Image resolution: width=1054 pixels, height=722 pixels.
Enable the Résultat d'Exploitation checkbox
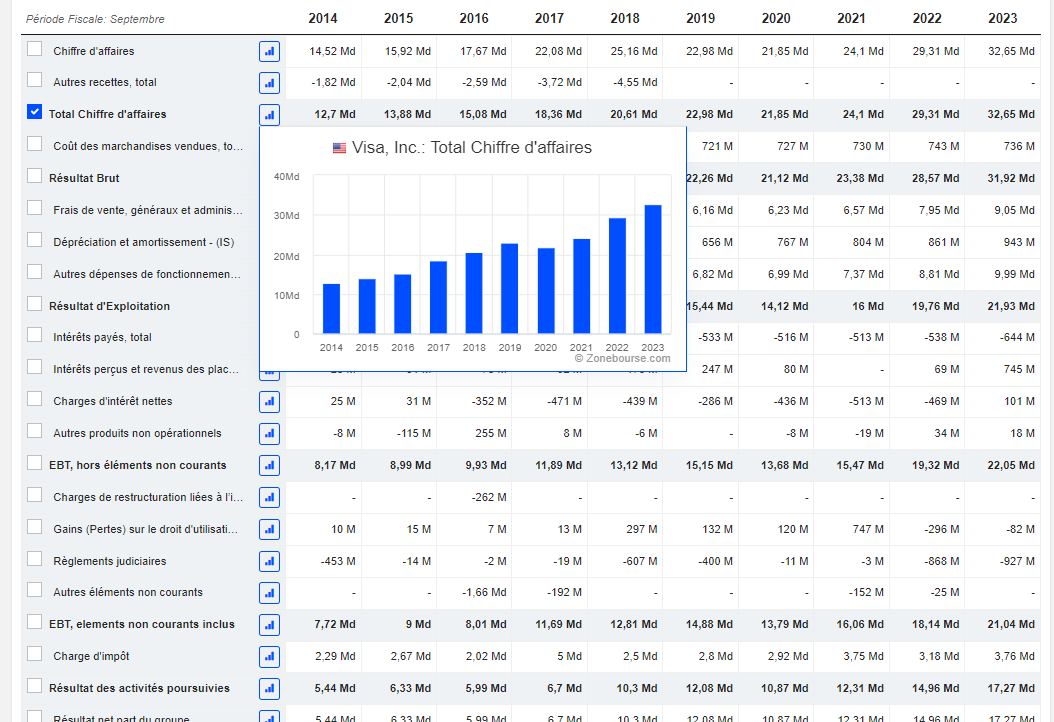tap(35, 304)
